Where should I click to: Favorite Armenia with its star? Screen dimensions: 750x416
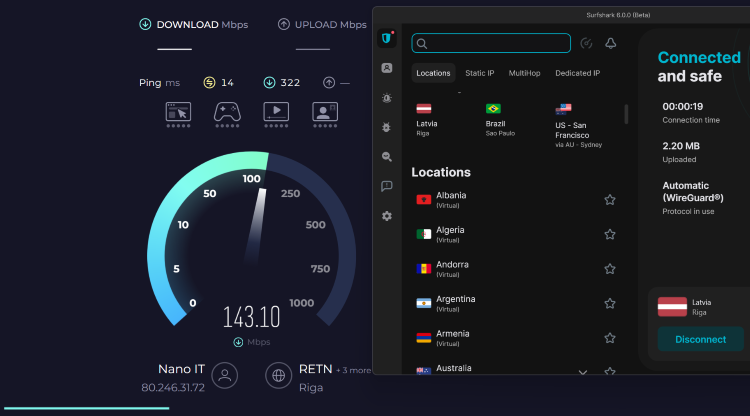[609, 338]
